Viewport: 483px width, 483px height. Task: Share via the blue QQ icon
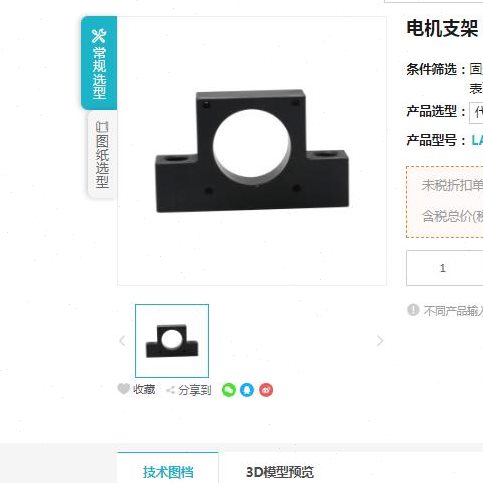pyautogui.click(x=247, y=390)
